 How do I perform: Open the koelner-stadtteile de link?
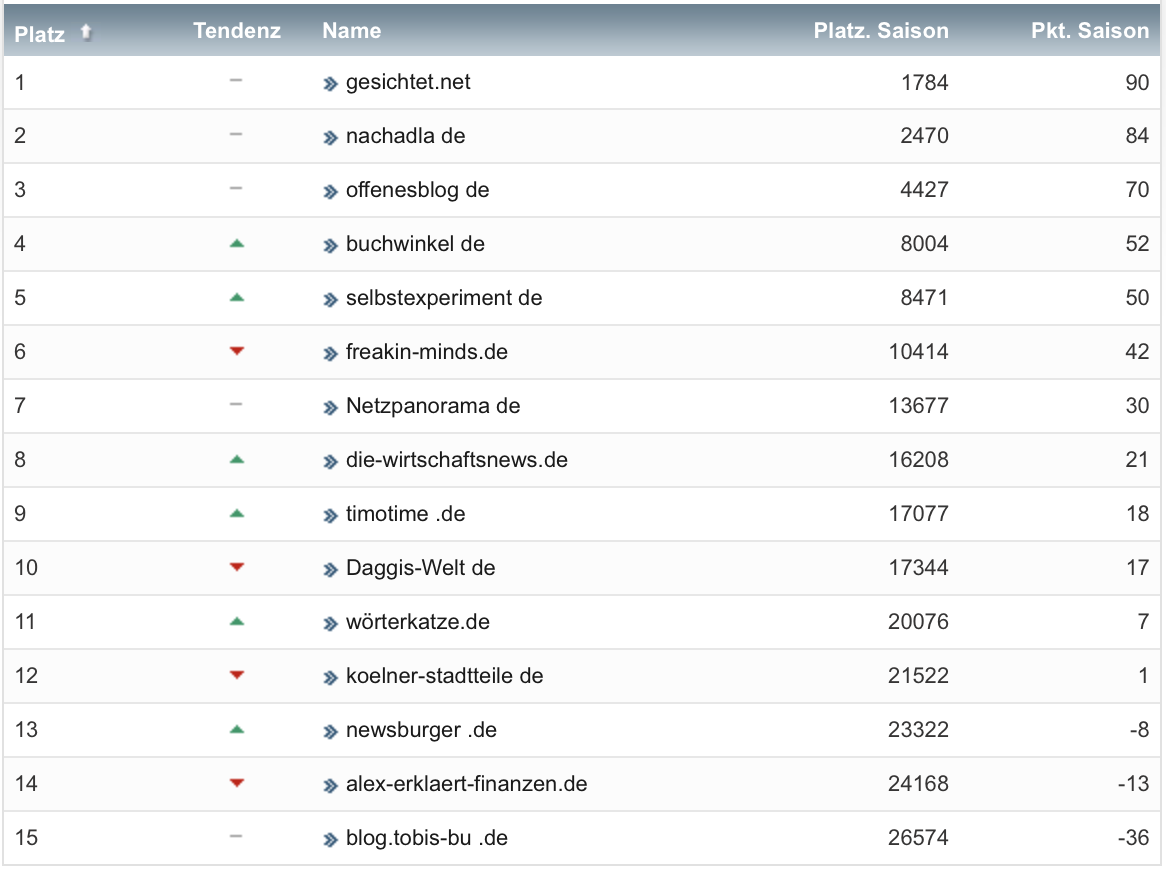[445, 676]
